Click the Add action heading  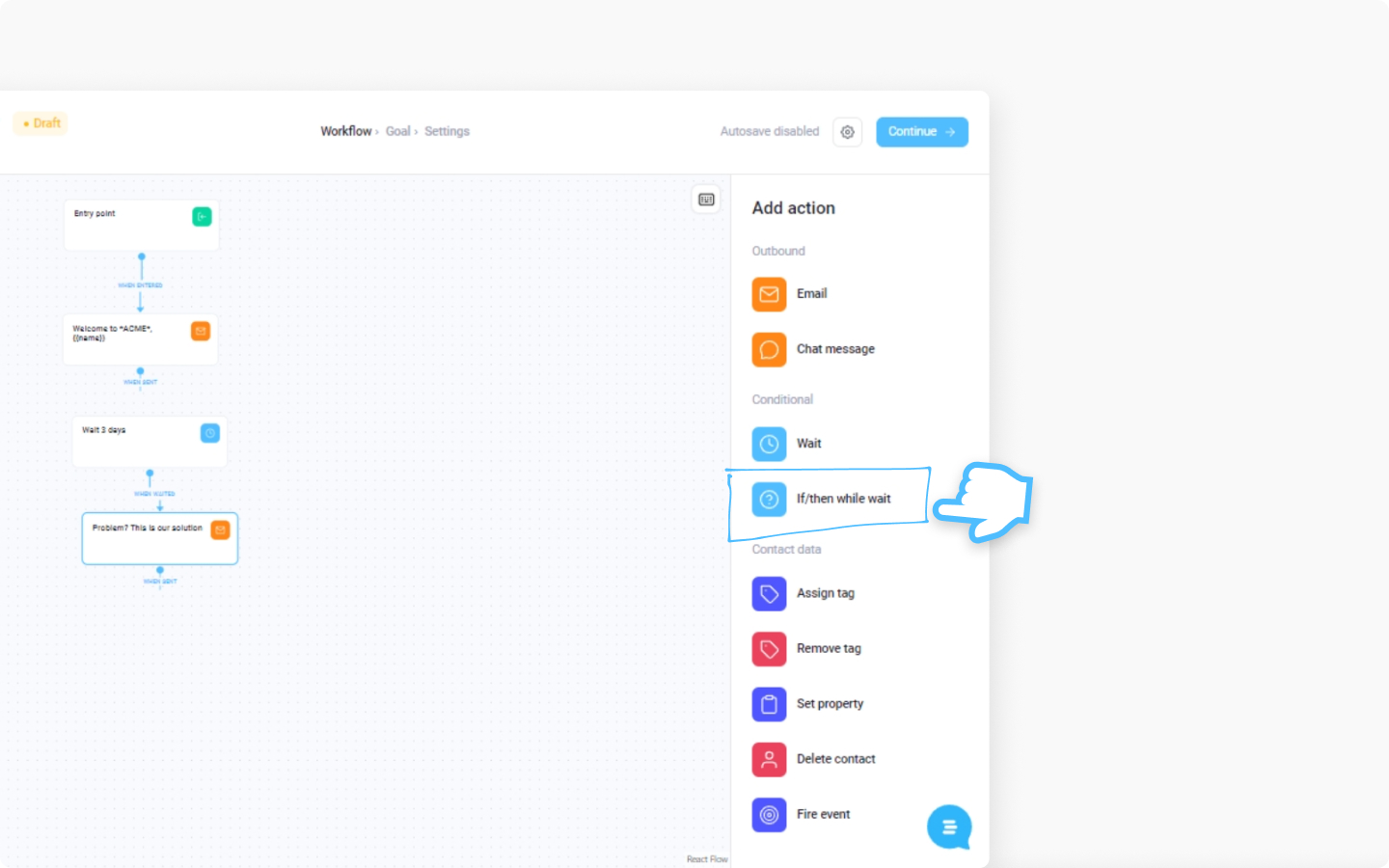pyautogui.click(x=793, y=208)
